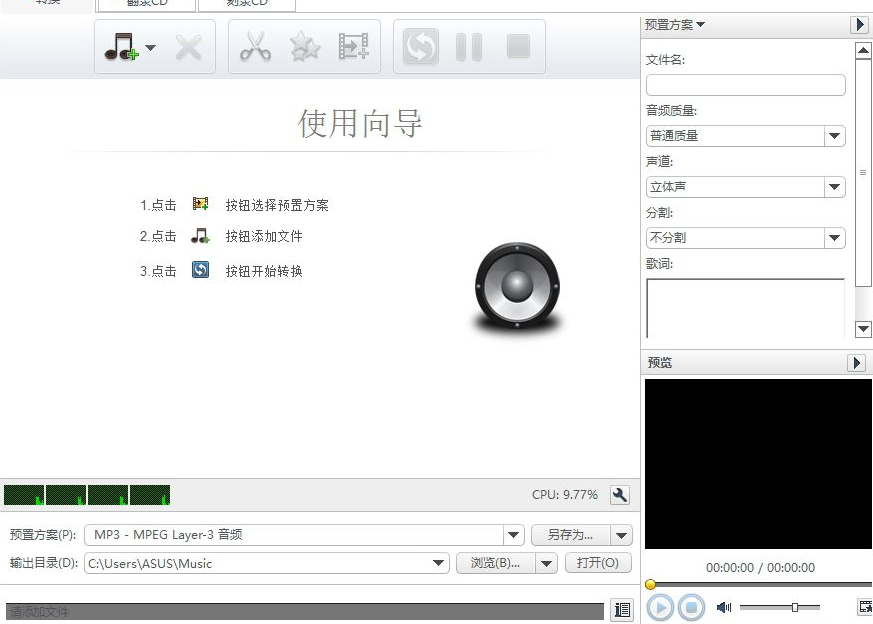
Task: Select the Cut audio scissors tool
Action: click(255, 46)
